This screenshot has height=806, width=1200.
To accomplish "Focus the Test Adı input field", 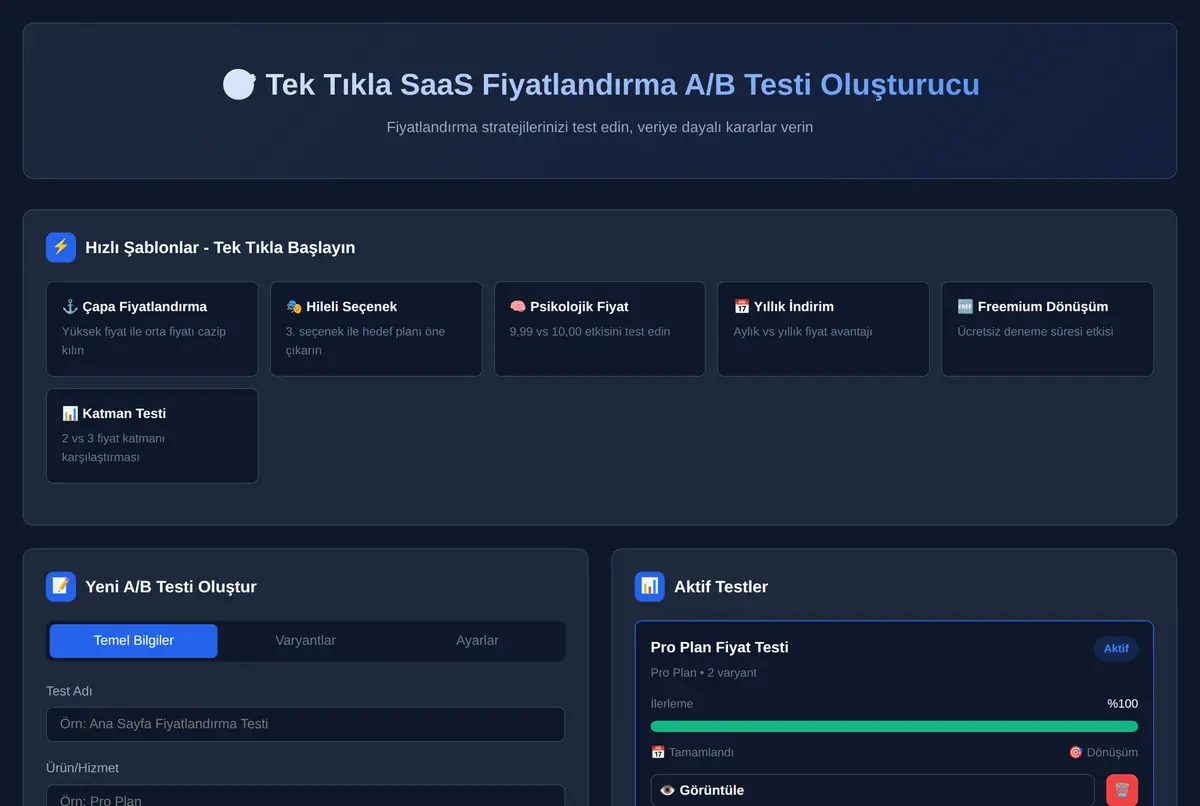I will pos(305,724).
